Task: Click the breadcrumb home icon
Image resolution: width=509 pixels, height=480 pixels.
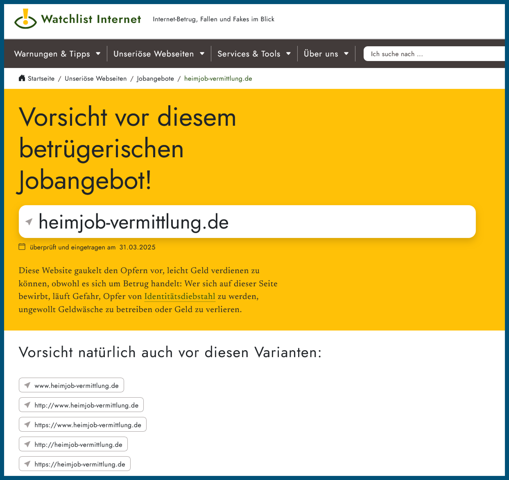Action: (22, 78)
